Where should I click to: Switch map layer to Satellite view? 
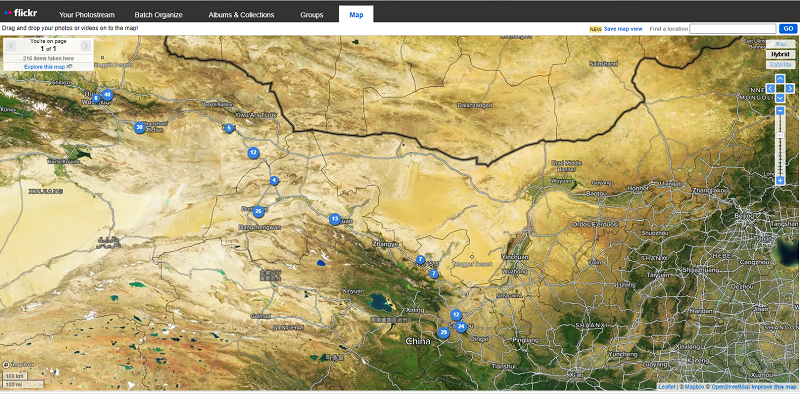[x=781, y=65]
